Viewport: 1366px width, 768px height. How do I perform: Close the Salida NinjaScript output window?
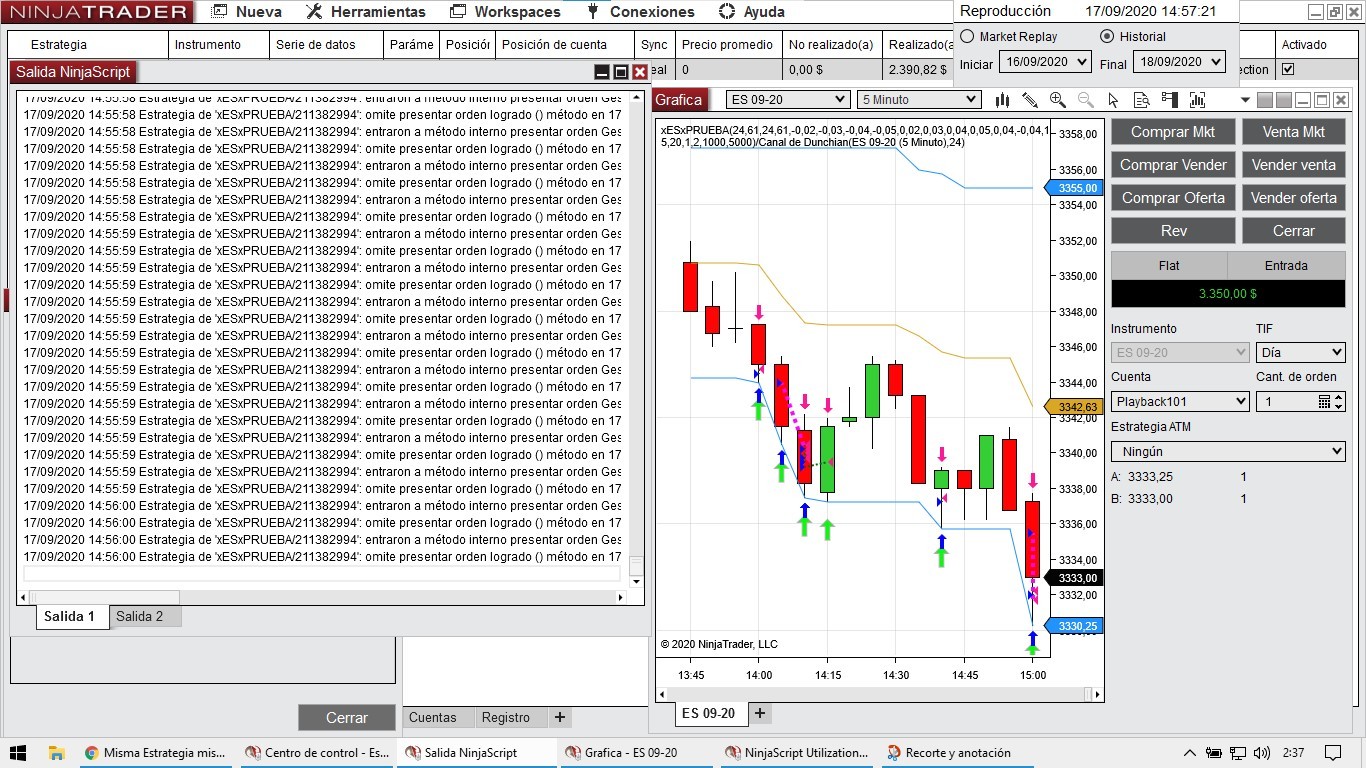coord(640,72)
